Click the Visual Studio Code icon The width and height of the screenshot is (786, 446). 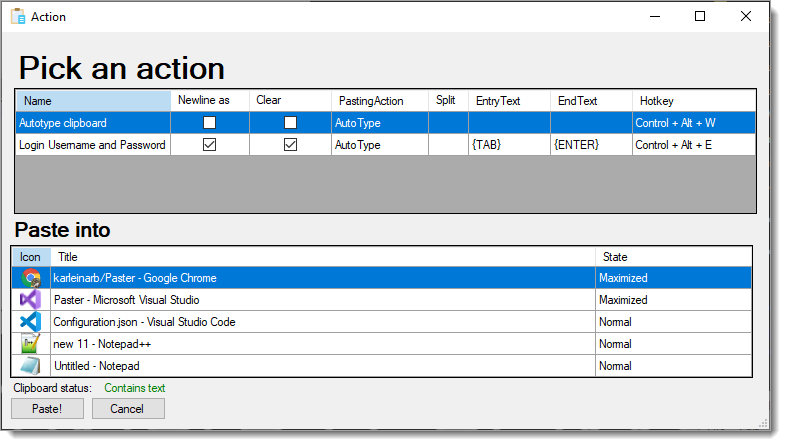point(31,322)
